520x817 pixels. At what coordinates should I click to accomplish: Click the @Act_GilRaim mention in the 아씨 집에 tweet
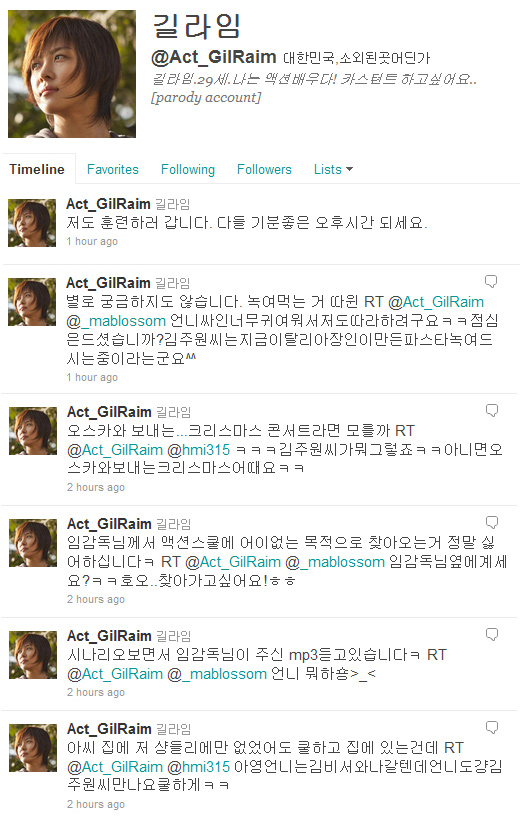pyautogui.click(x=115, y=767)
